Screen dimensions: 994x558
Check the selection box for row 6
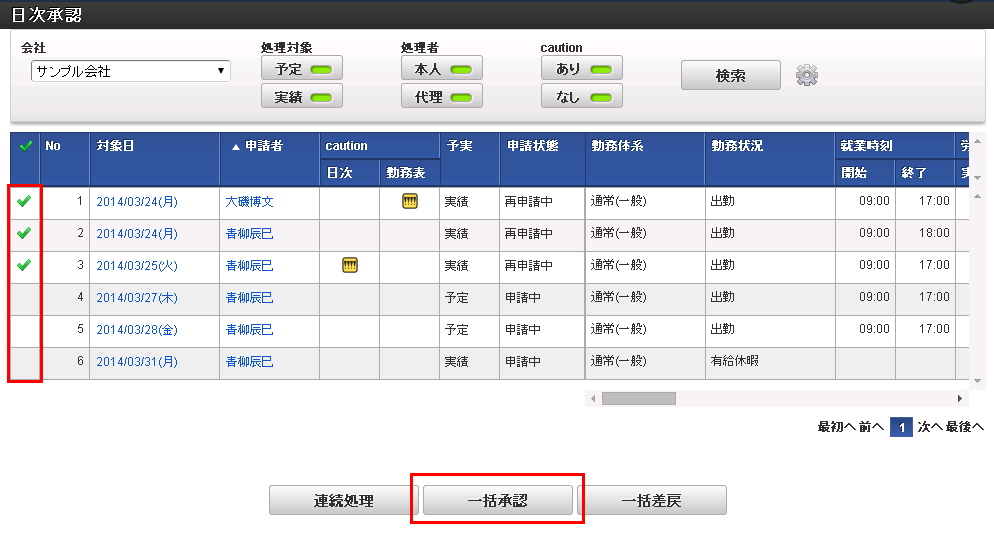[x=25, y=361]
